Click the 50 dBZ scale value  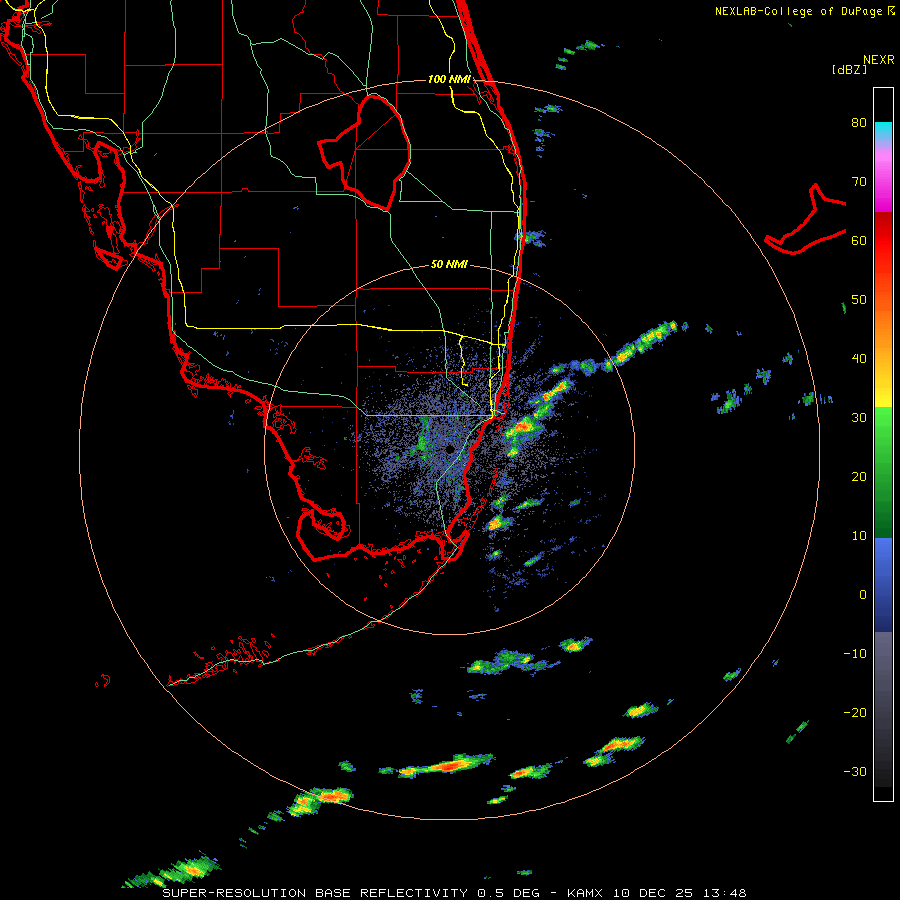pos(859,300)
